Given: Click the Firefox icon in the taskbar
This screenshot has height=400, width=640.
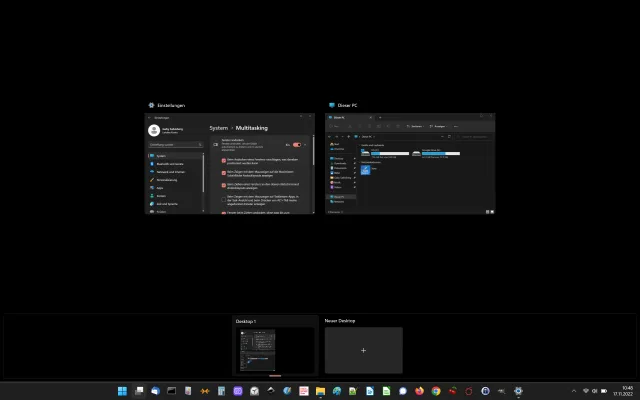Looking at the screenshot, I should click(x=419, y=391).
